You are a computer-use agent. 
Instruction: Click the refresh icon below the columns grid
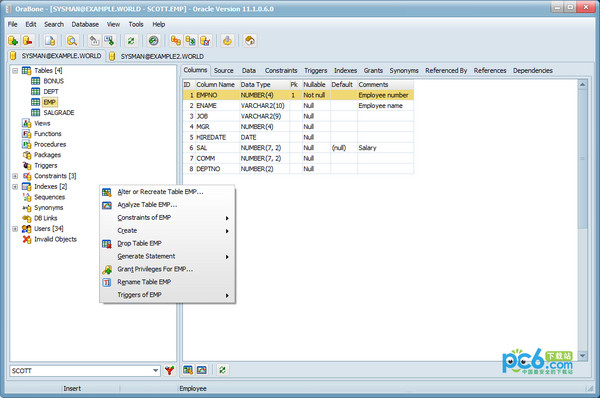[x=222, y=370]
